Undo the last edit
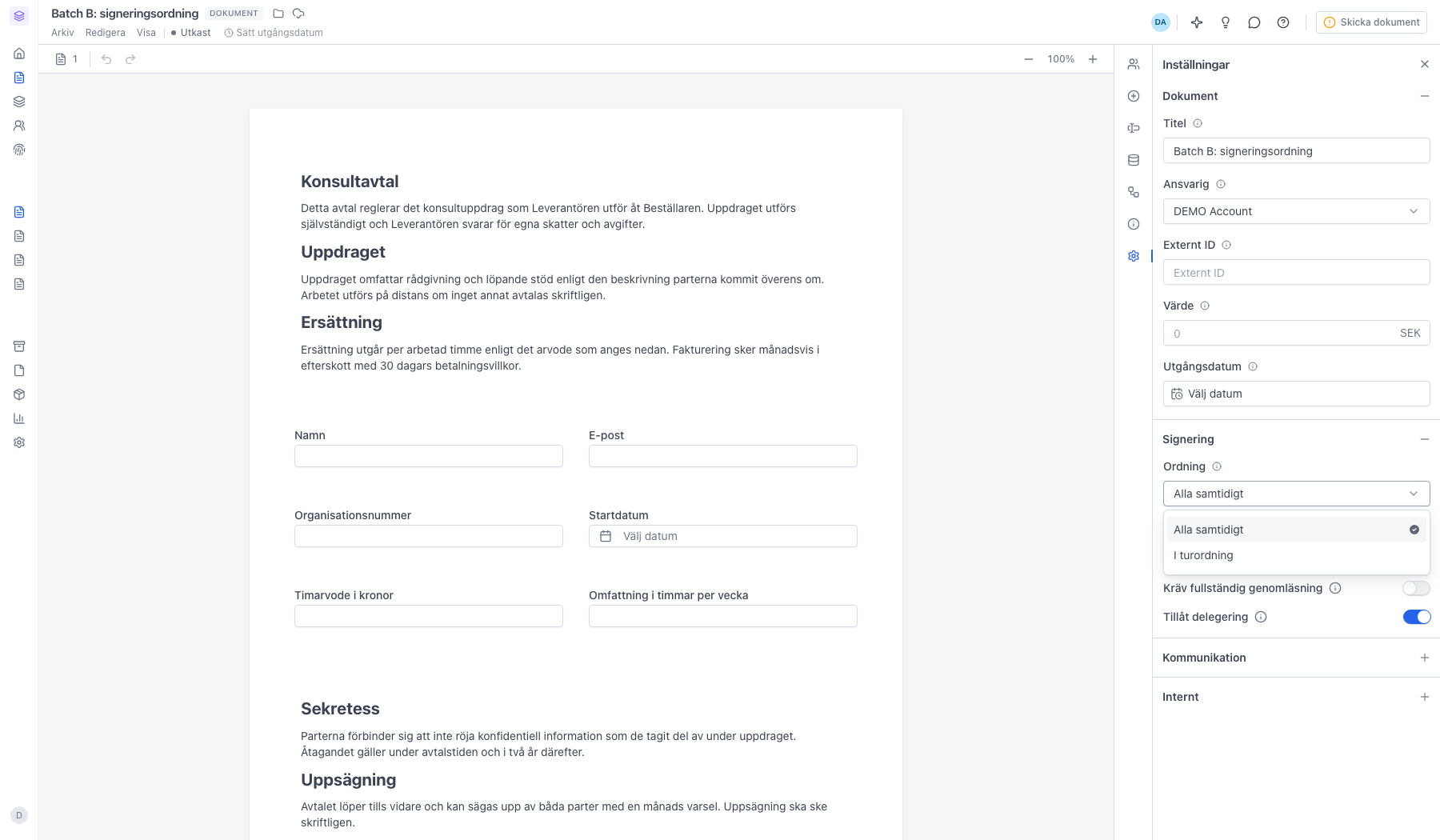 pyautogui.click(x=106, y=59)
